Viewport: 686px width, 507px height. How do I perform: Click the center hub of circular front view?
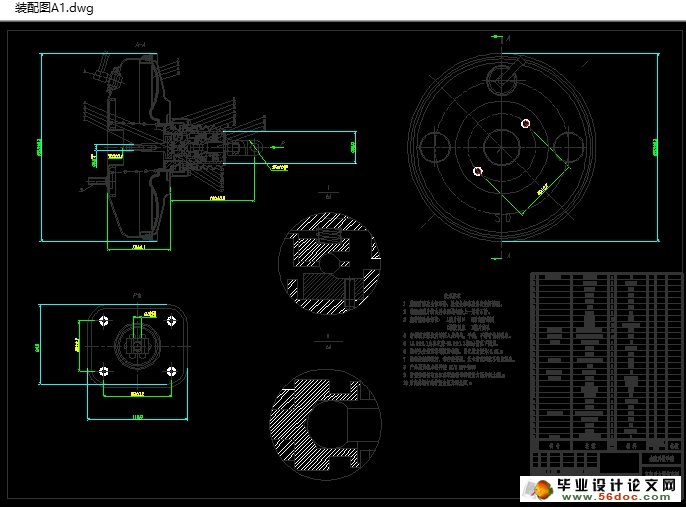click(501, 147)
